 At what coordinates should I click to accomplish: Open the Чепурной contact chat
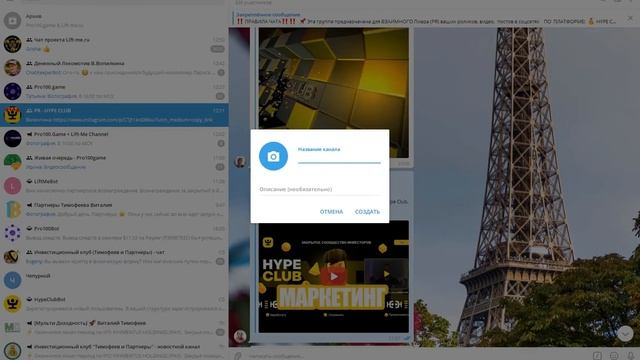[114, 280]
